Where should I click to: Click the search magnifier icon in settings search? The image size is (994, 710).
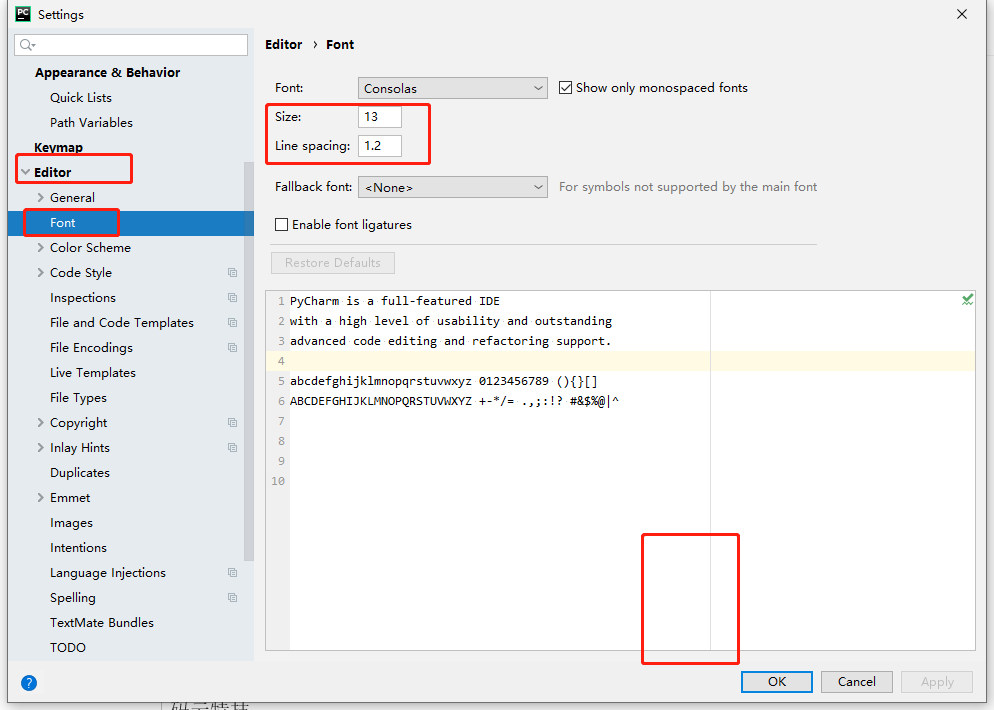pyautogui.click(x=27, y=44)
